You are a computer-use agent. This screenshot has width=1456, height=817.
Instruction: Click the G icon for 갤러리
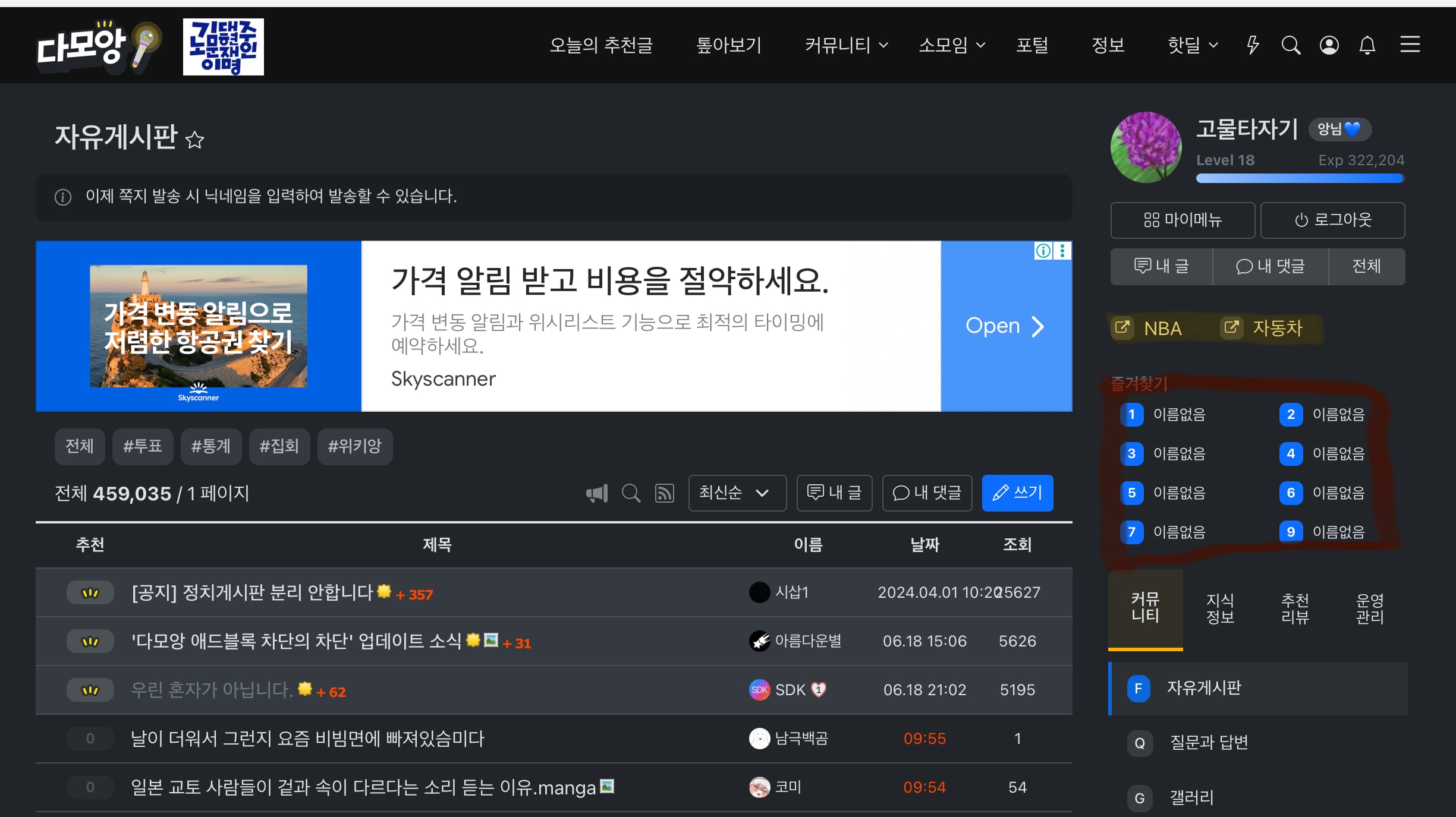1140,798
